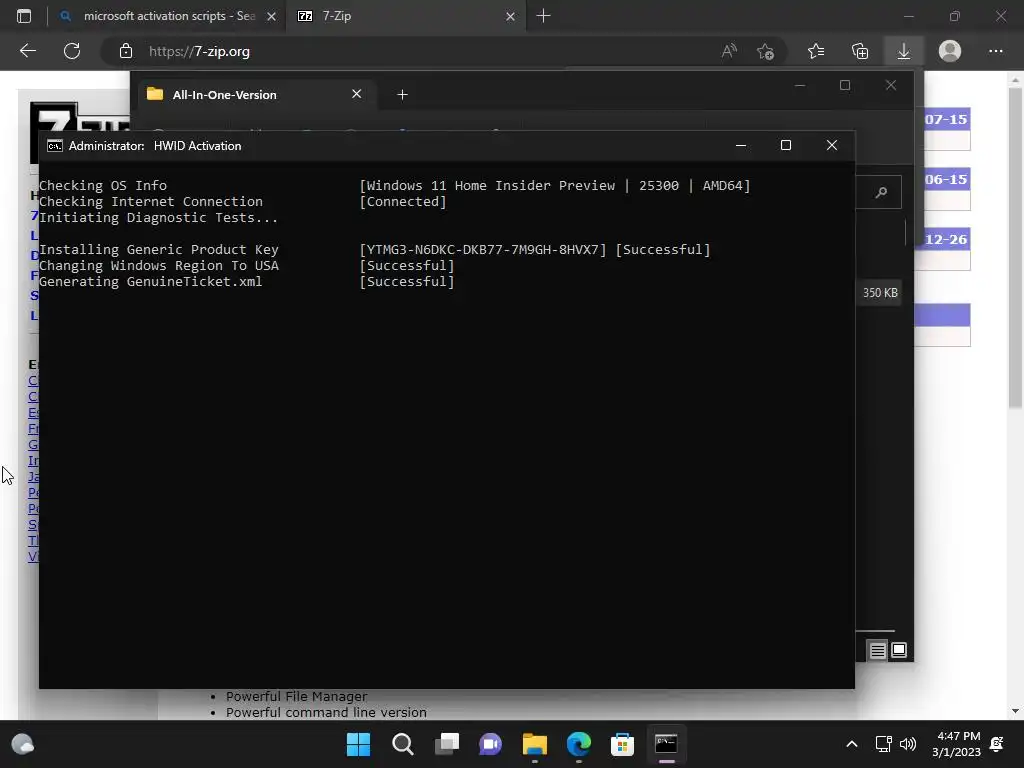
Task: Open the Chat app from taskbar
Action: click(x=490, y=744)
